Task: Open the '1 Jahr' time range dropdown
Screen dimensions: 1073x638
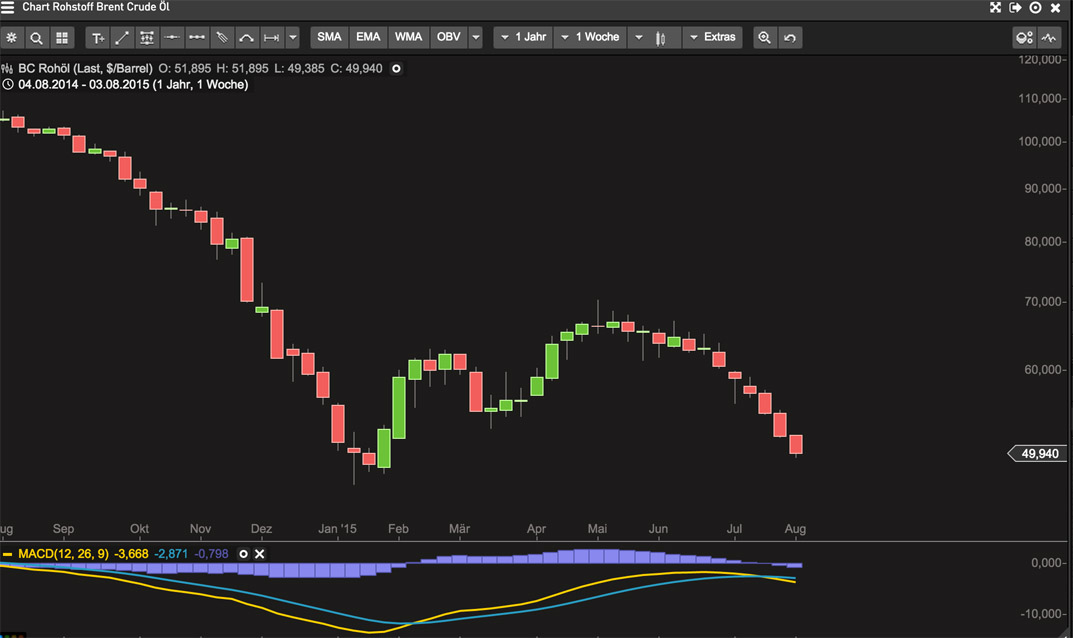Action: pyautogui.click(x=524, y=37)
